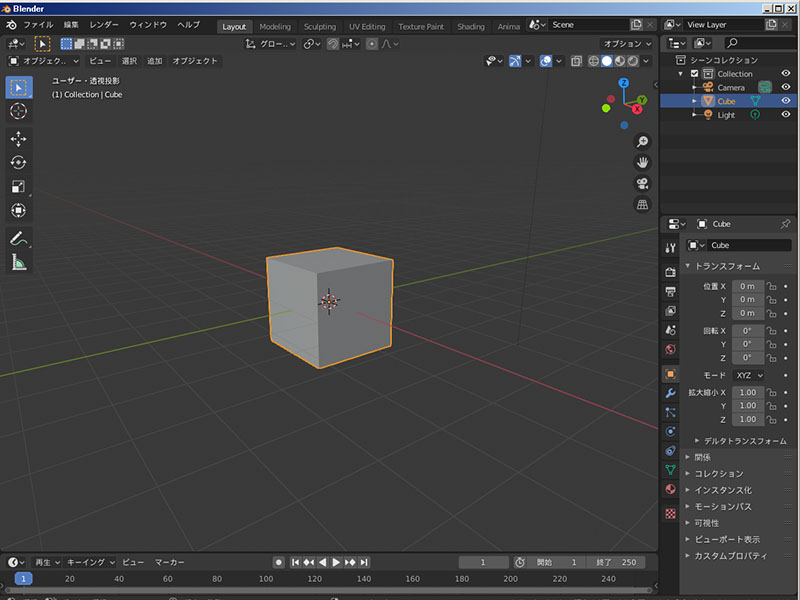The width and height of the screenshot is (800, 600).
Task: Expand the コレクション section
Action: 719,473
